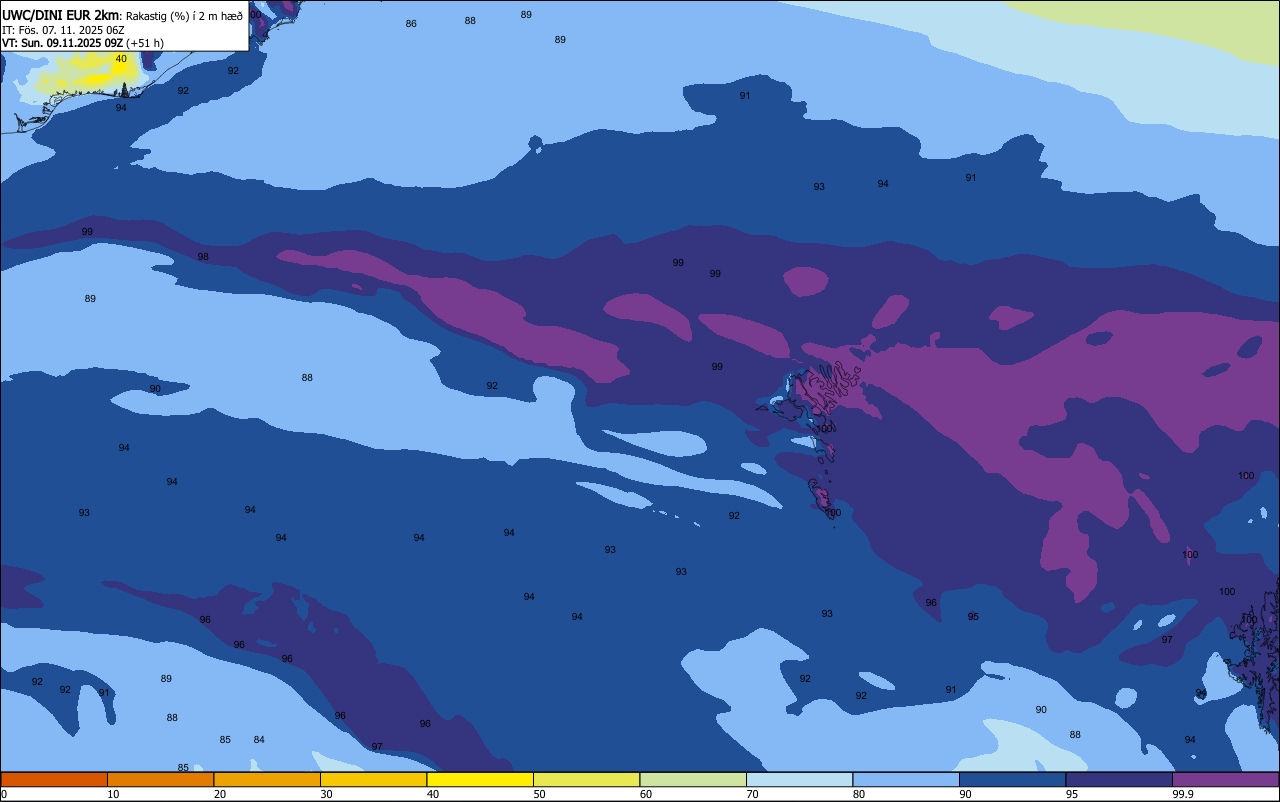Pick the 60–70 pale green legend swatch
Viewport: 1280px width, 802px height.
tap(693, 779)
